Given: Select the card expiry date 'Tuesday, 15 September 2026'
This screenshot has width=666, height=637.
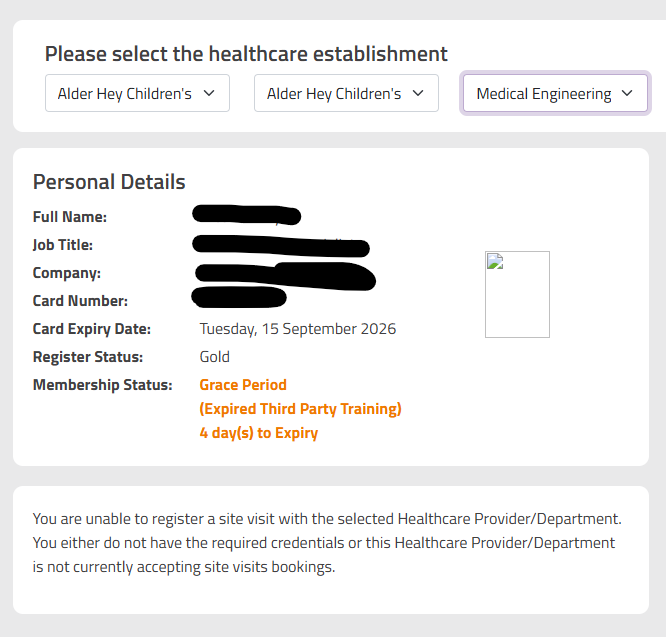Looking at the screenshot, I should (x=298, y=329).
